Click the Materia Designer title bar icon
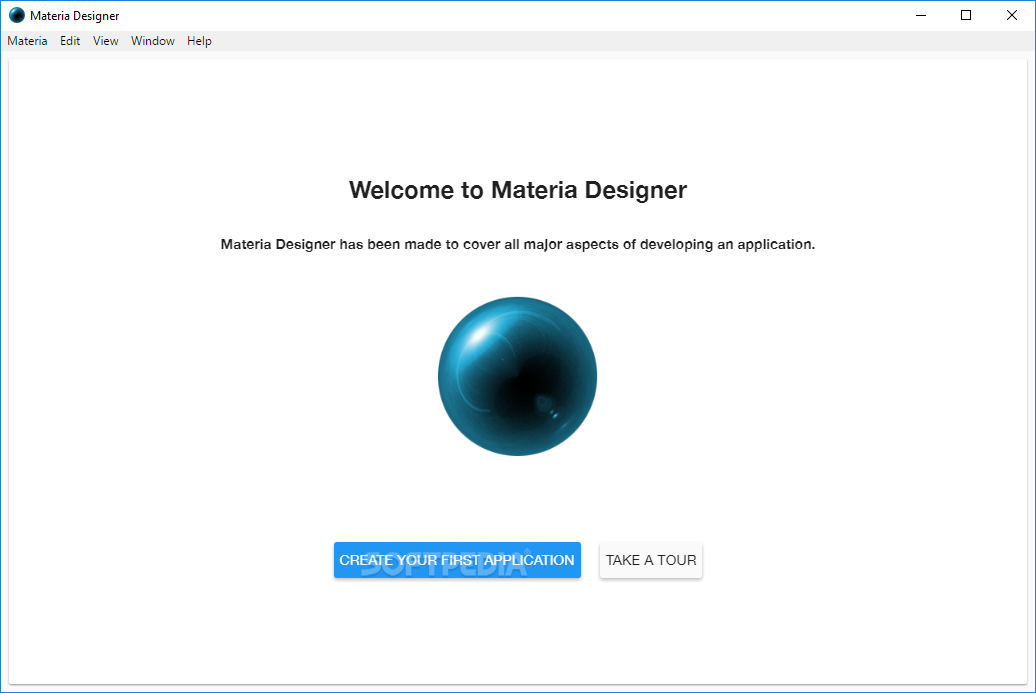This screenshot has height=693, width=1036. click(x=17, y=15)
